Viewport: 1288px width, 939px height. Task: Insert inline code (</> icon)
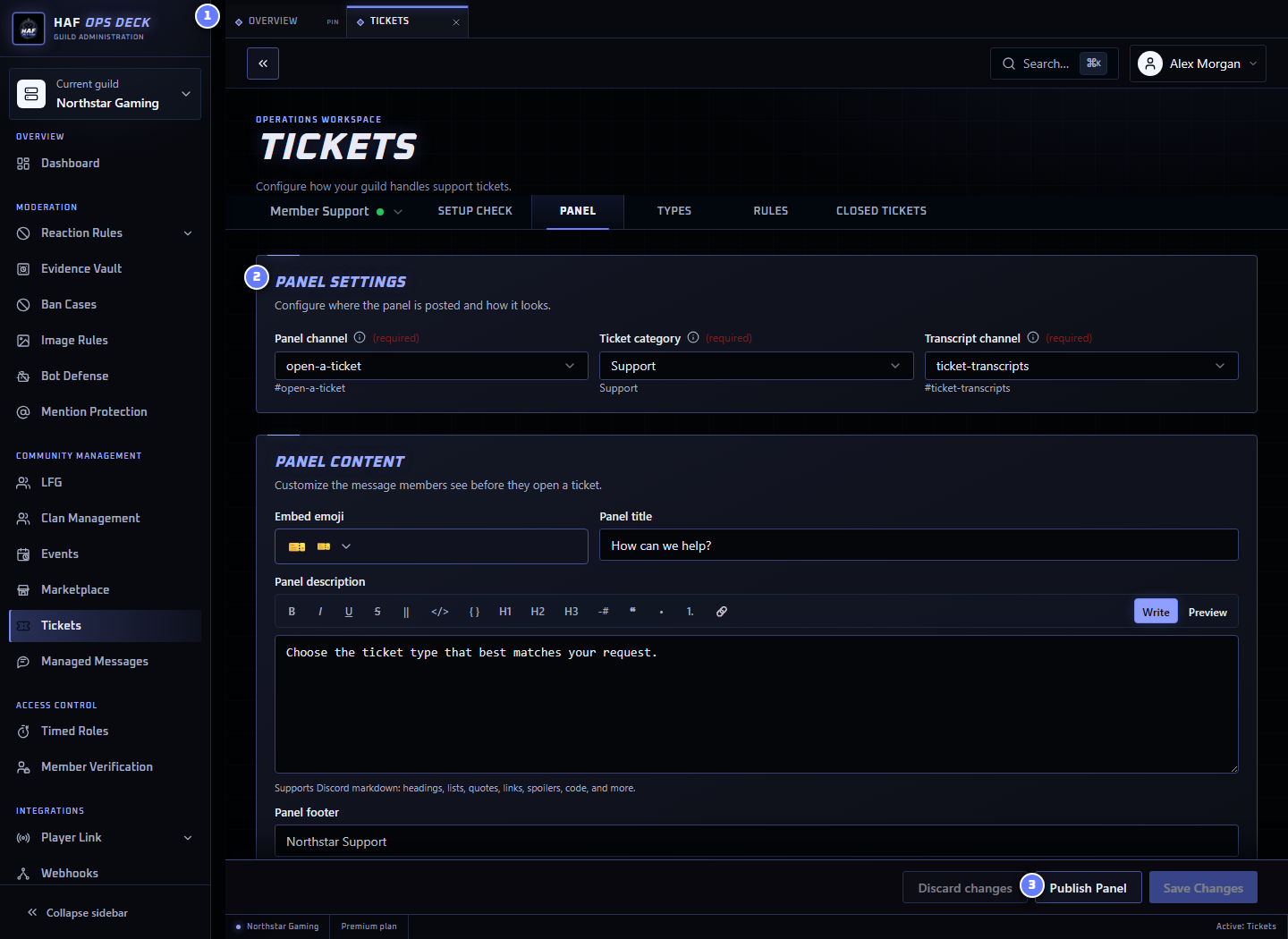pos(440,612)
